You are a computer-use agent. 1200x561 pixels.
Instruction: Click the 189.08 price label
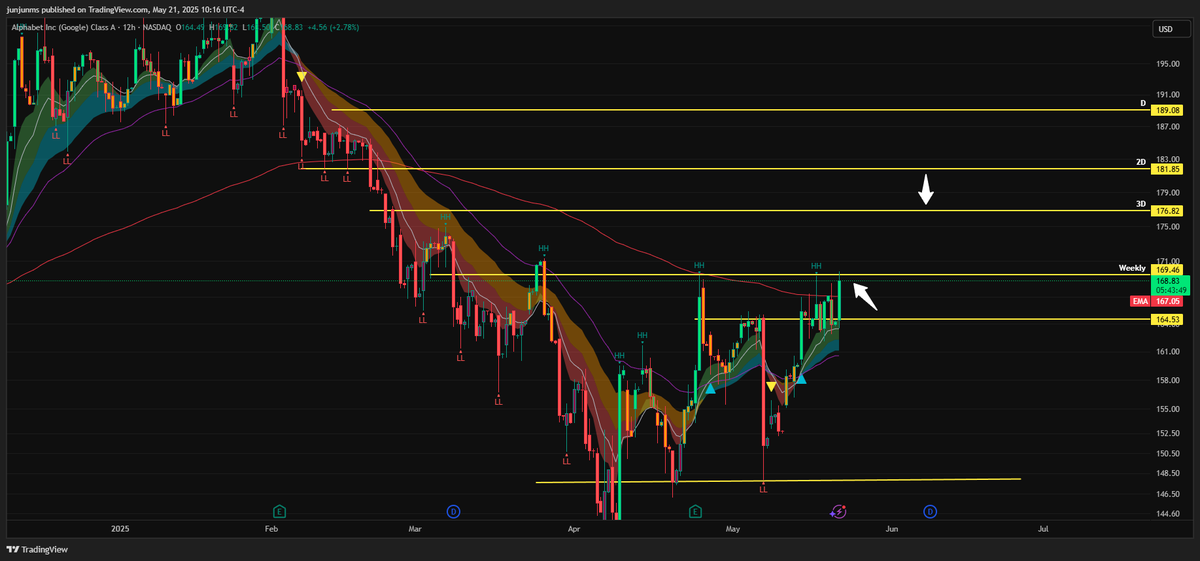coord(1169,110)
